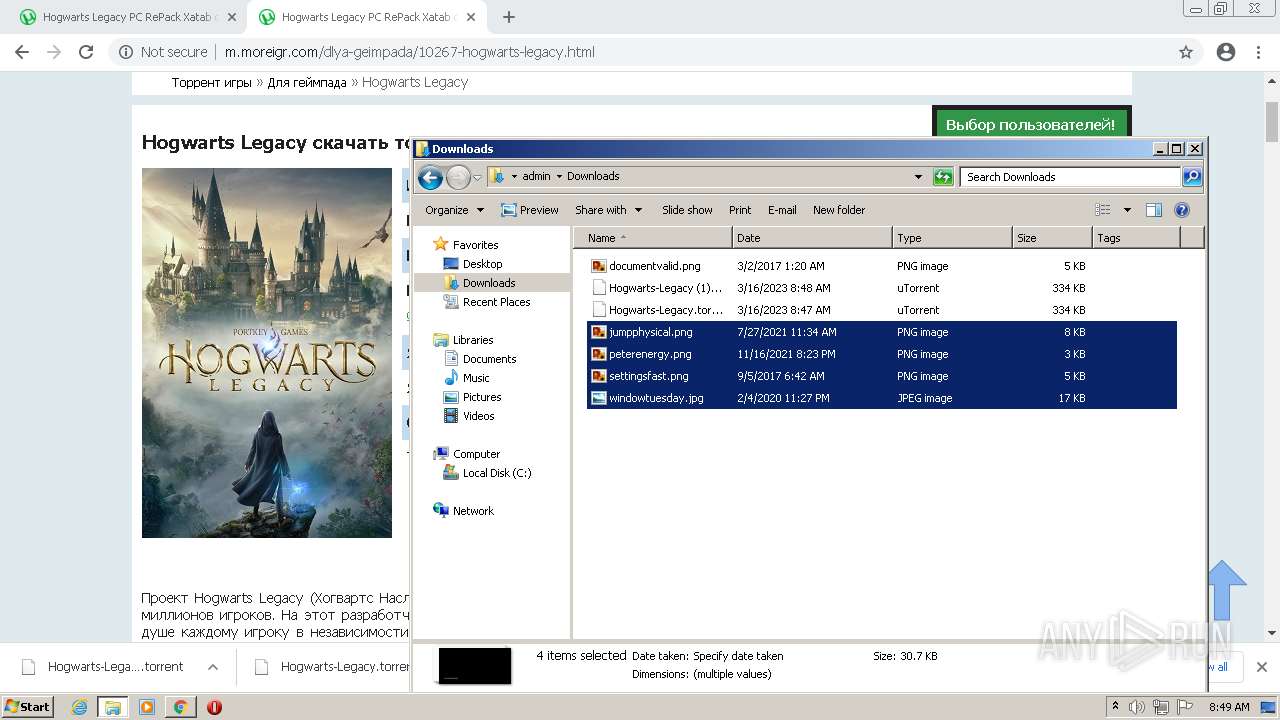Click the Forward arrow in Downloads window

tap(458, 178)
